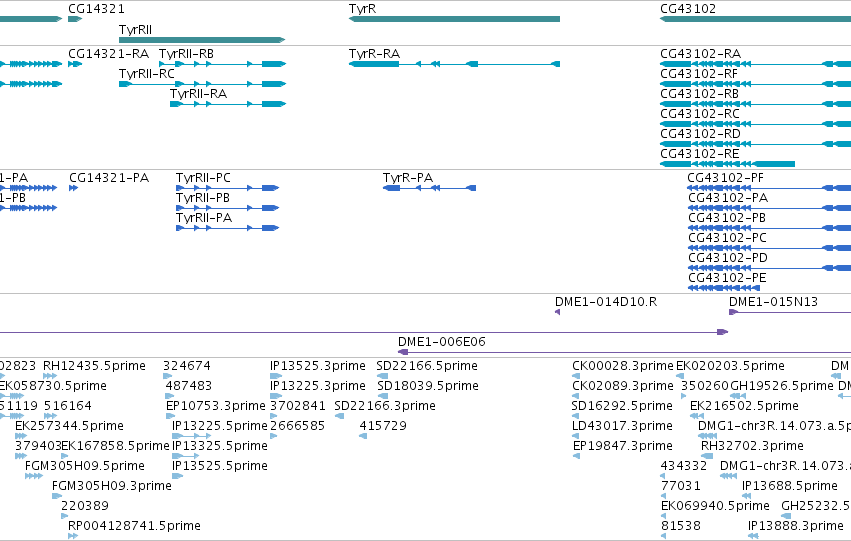Click the IP13525.3prime EST label
The image size is (851, 541).
tap(317, 366)
